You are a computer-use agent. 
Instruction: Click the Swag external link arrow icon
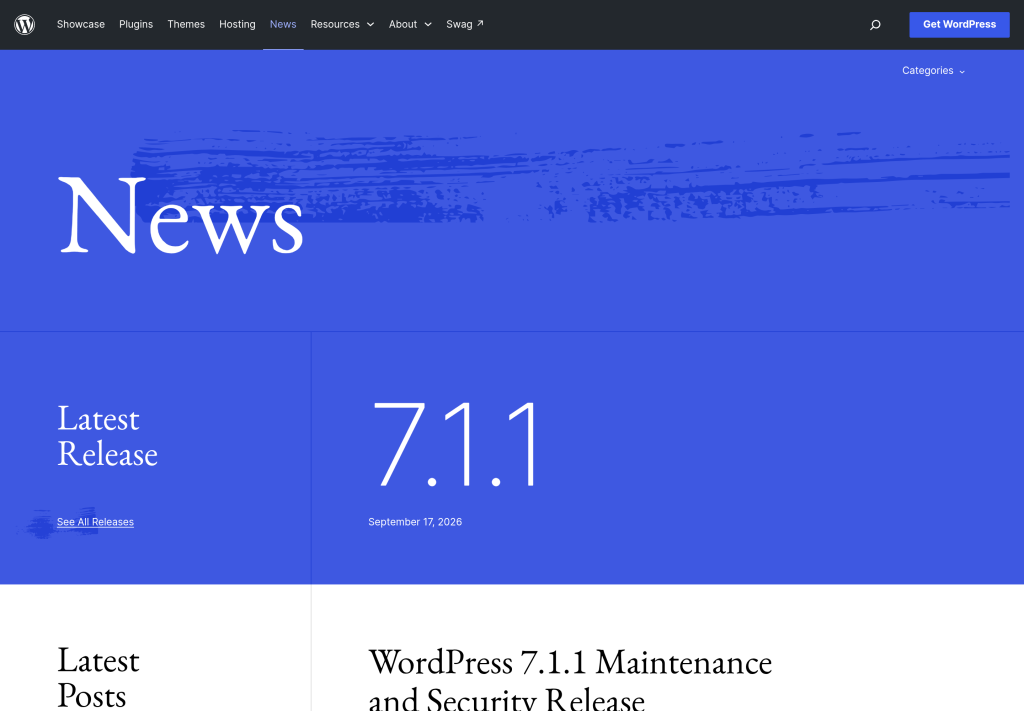click(x=480, y=24)
